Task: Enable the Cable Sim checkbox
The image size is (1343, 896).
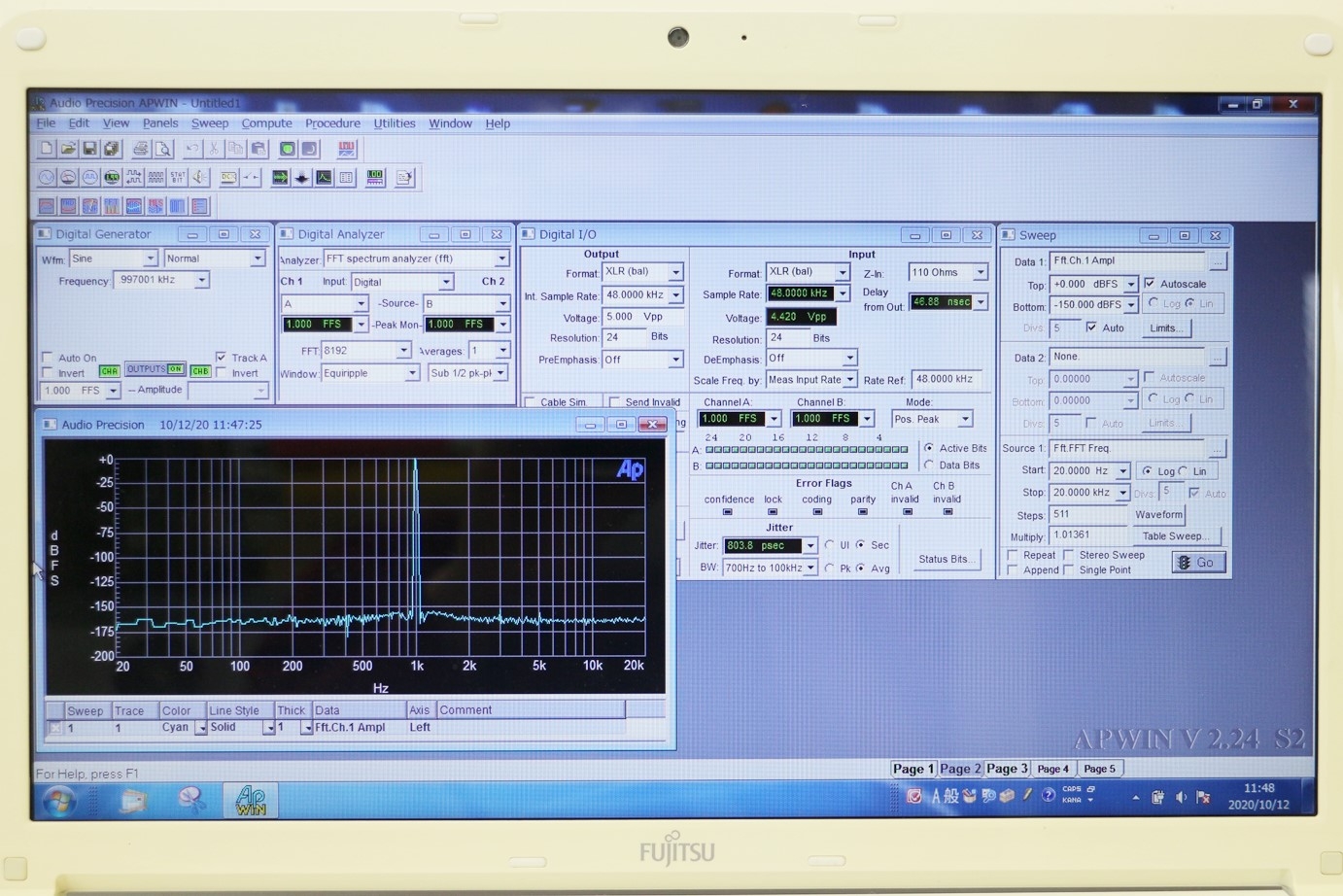Action: click(530, 402)
